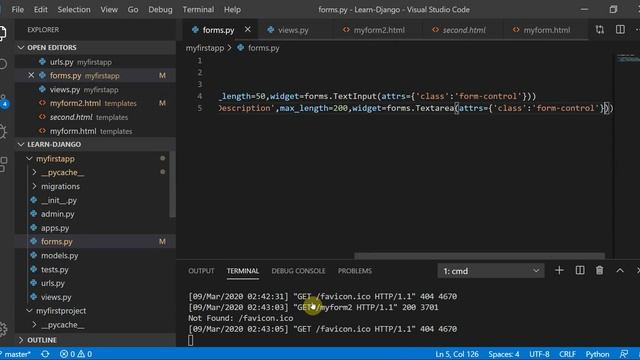Change the CRLF end-of-line sequence

point(567,354)
